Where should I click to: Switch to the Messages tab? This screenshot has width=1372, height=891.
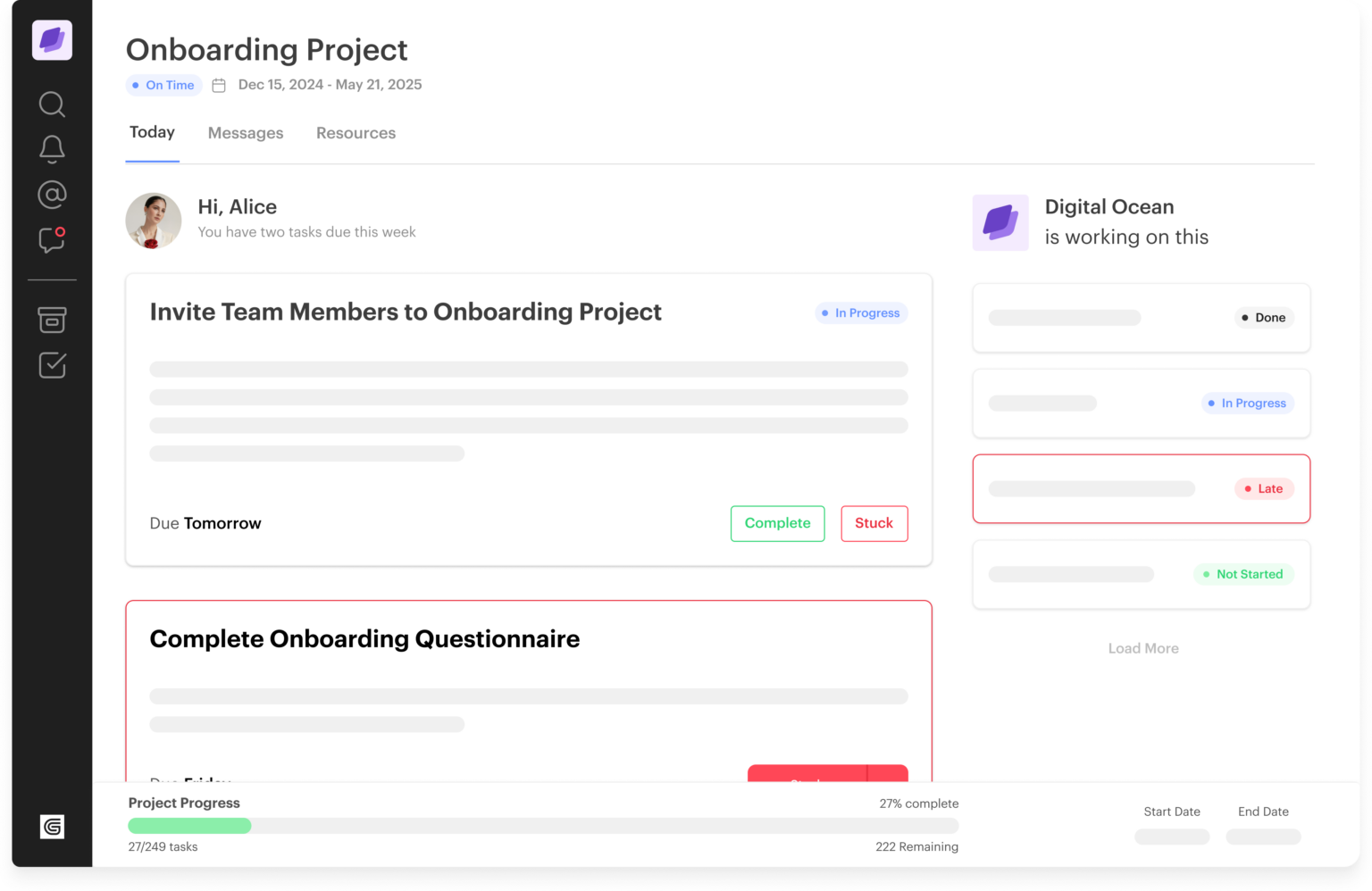click(246, 132)
